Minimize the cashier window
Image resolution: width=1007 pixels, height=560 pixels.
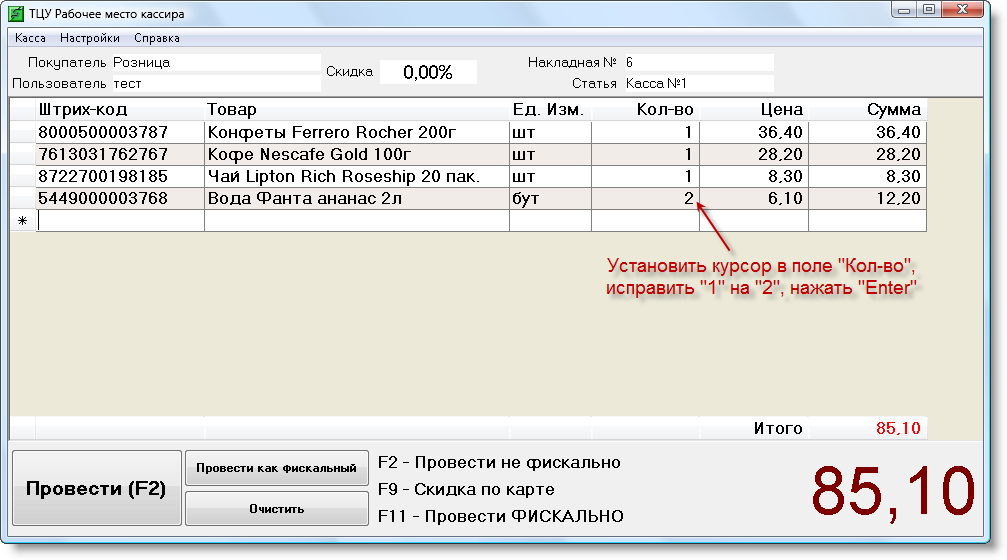point(904,10)
